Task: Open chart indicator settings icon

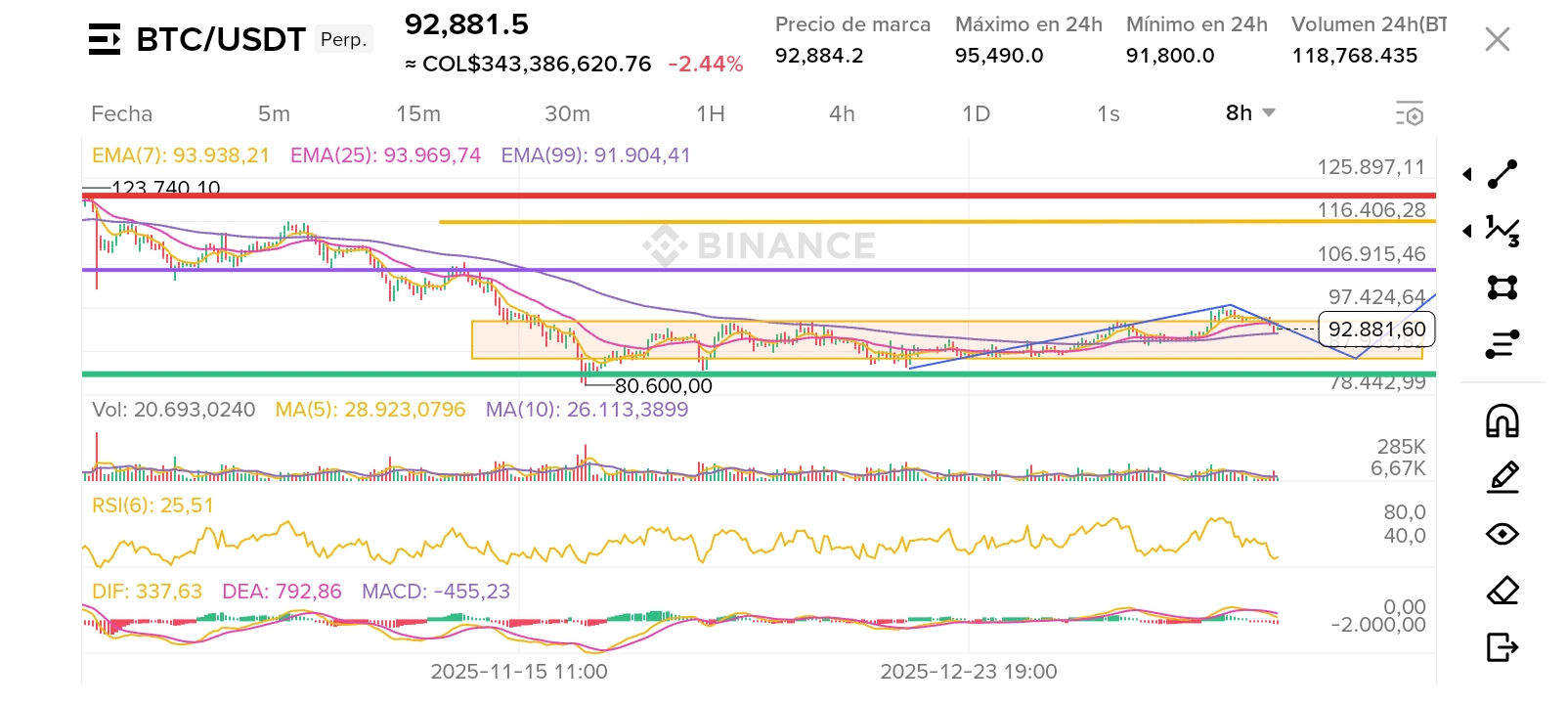Action: pos(1409,113)
